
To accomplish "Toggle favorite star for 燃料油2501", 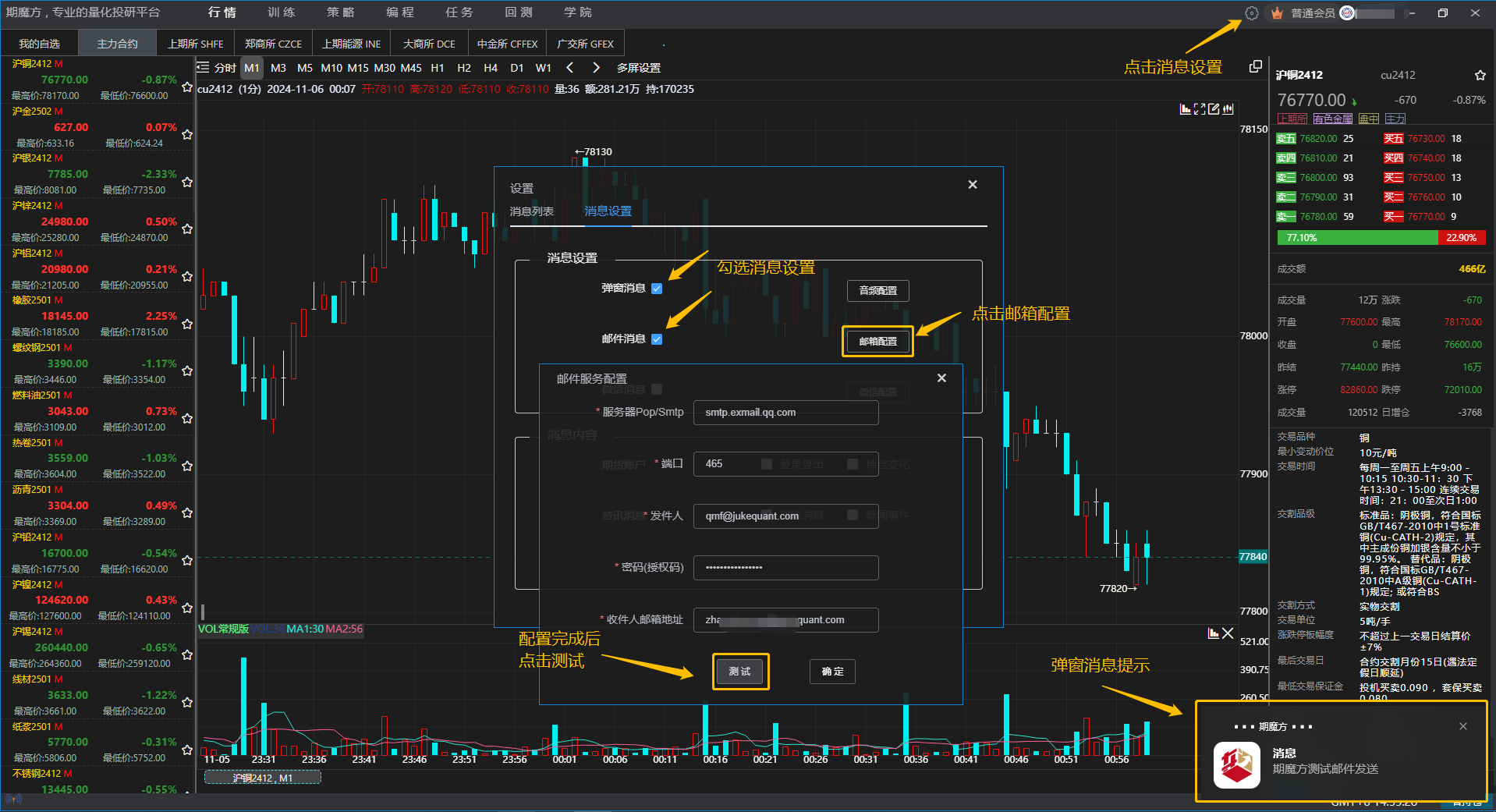I will [x=187, y=418].
